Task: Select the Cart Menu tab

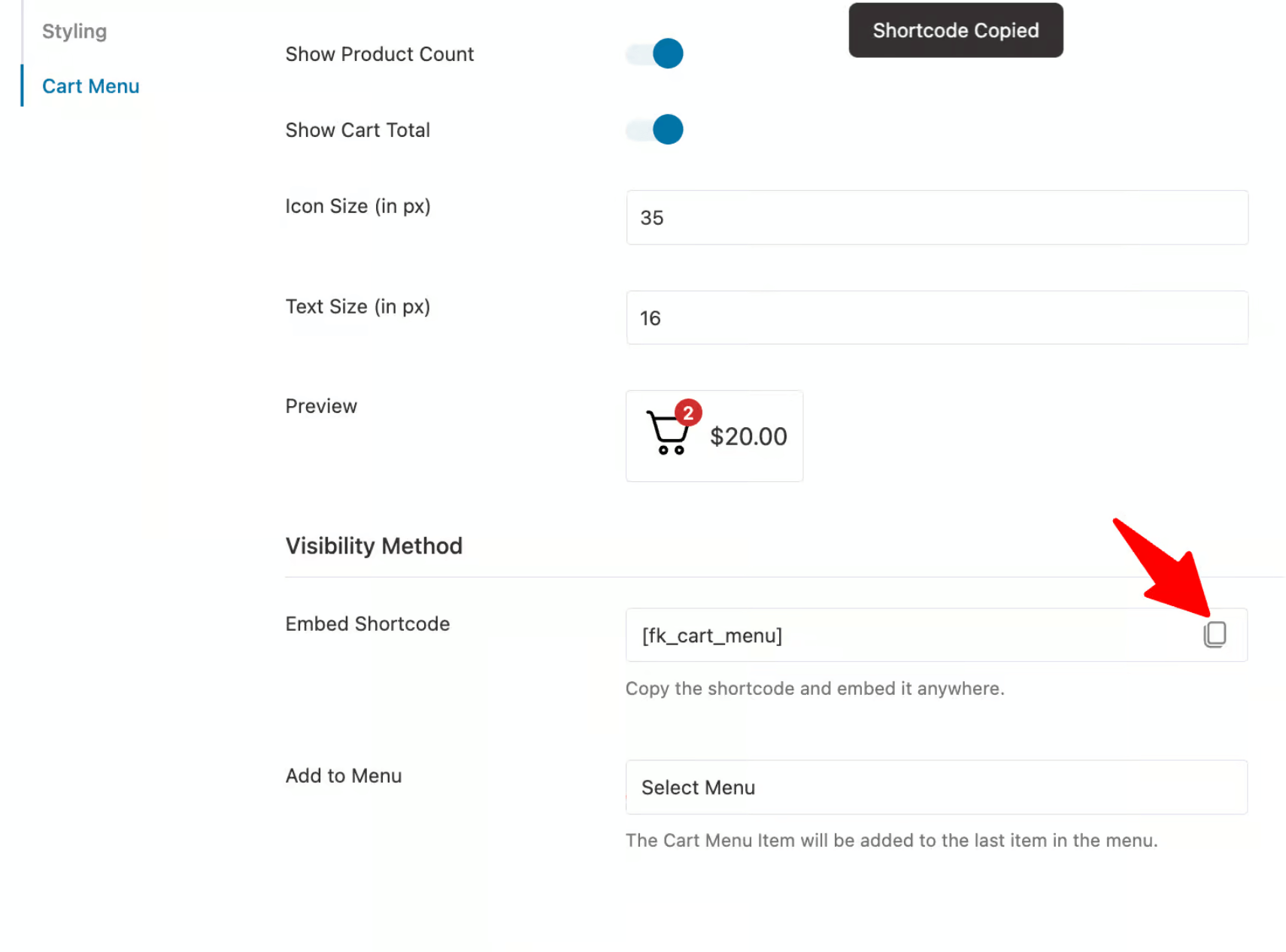Action: [90, 86]
